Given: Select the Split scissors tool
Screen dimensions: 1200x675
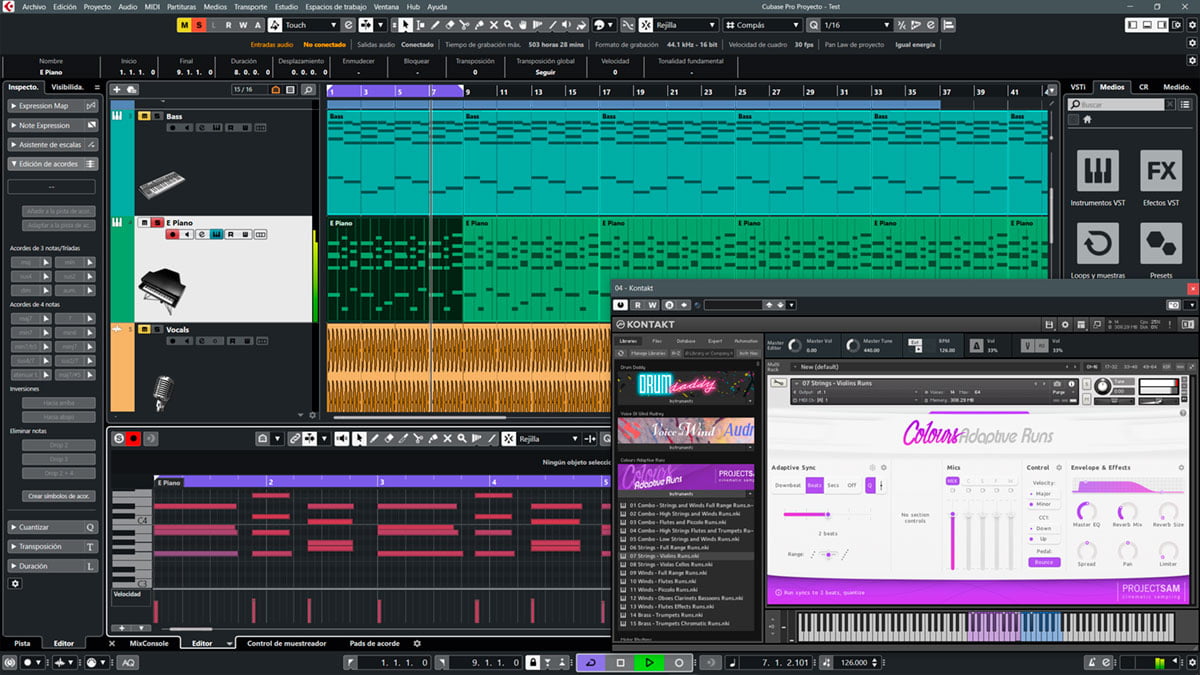Looking at the screenshot, I should click(465, 25).
